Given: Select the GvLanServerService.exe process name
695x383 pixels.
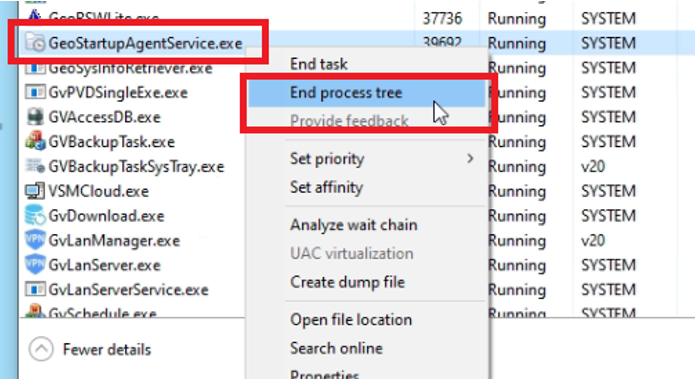Looking at the screenshot, I should 128,290.
